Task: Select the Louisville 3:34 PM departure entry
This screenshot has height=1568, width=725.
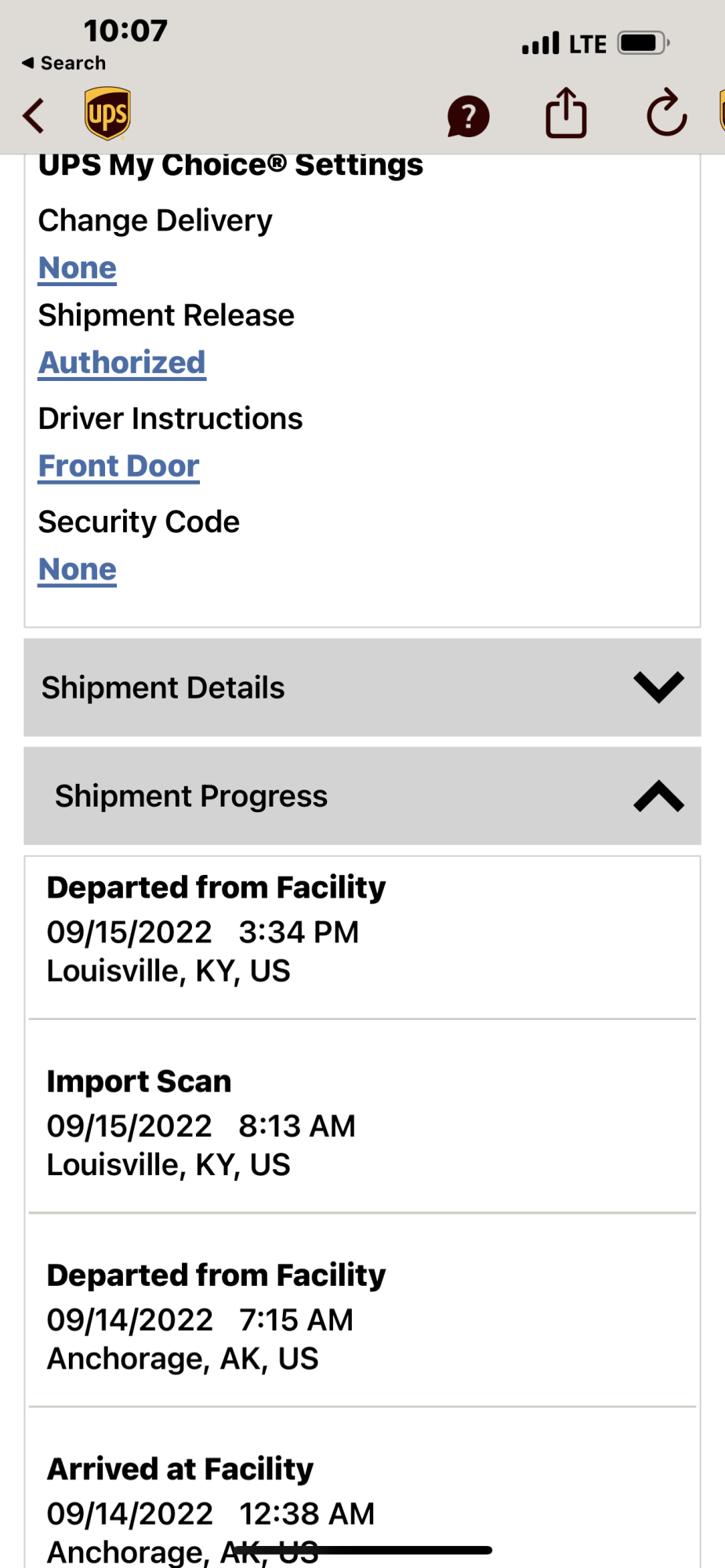Action: (216, 929)
